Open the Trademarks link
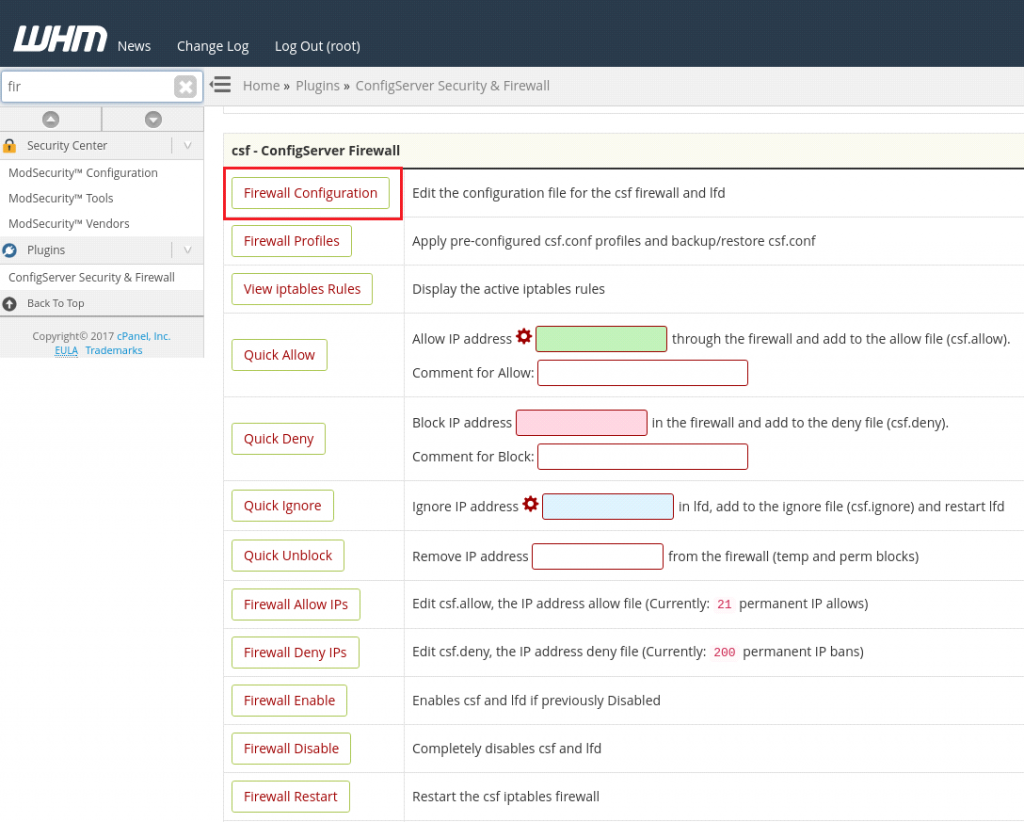The width and height of the screenshot is (1024, 822). 114,351
